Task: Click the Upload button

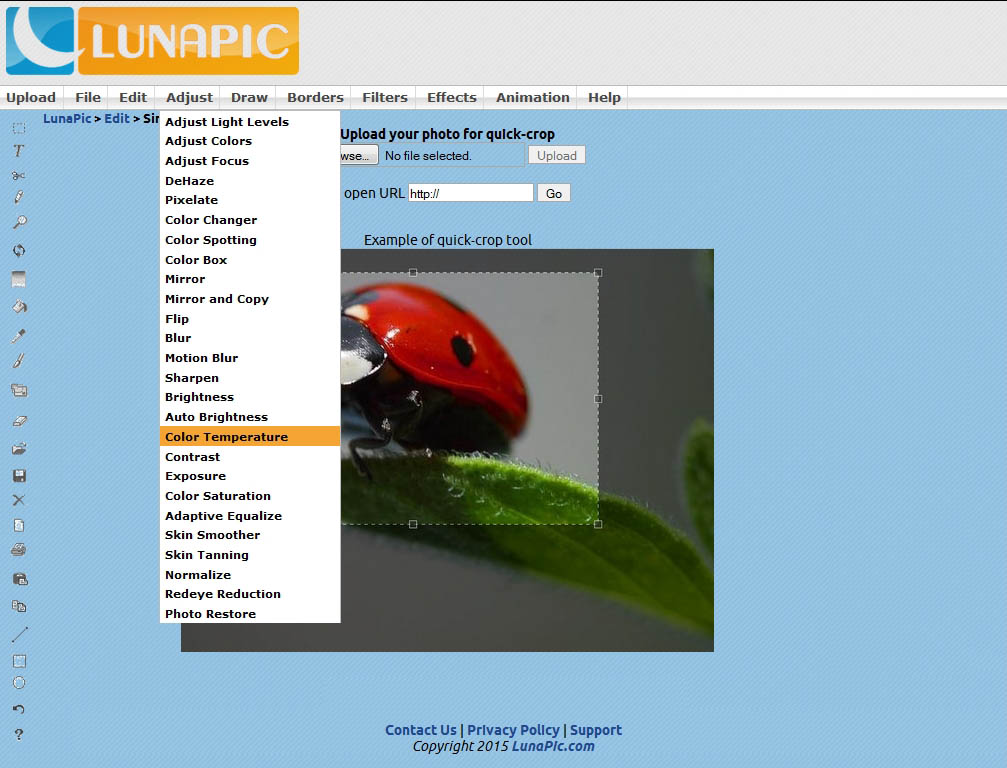Action: pos(556,155)
